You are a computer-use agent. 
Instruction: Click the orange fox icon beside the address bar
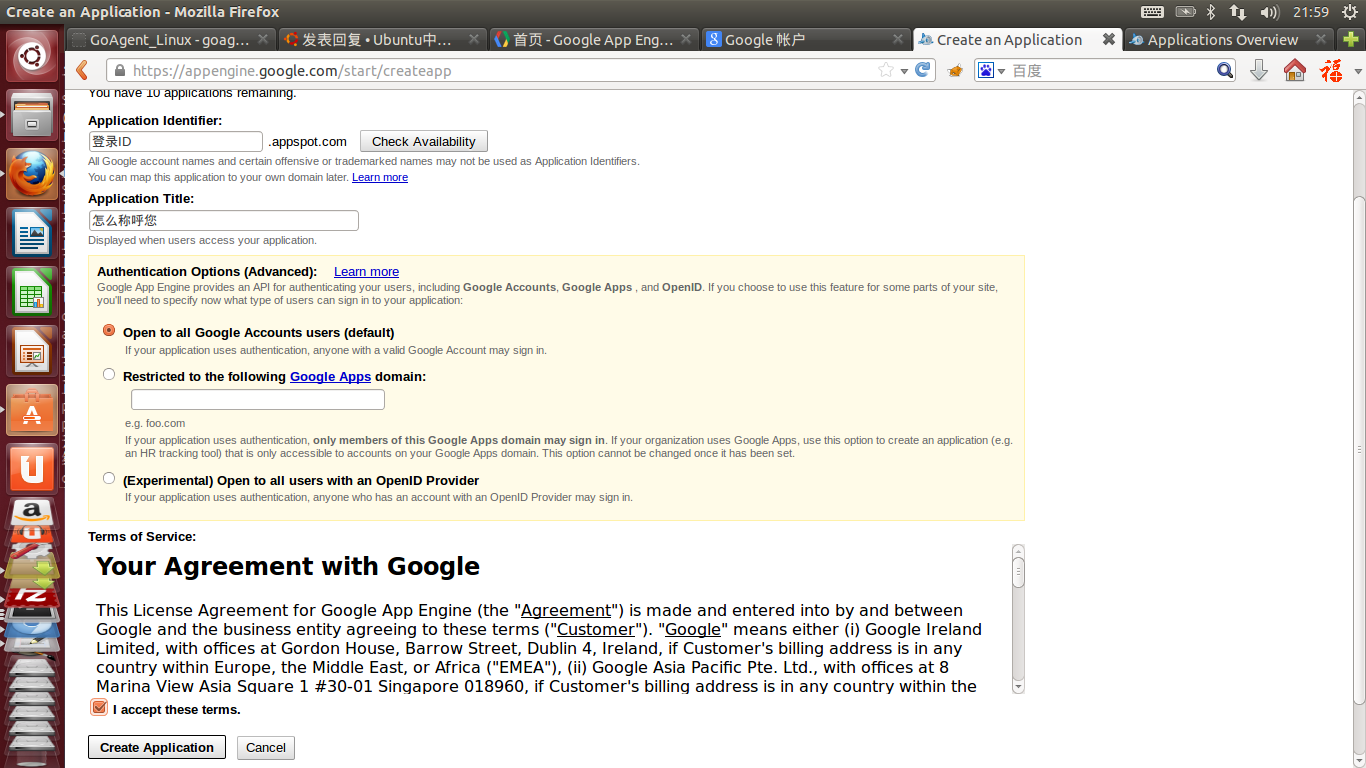point(955,71)
